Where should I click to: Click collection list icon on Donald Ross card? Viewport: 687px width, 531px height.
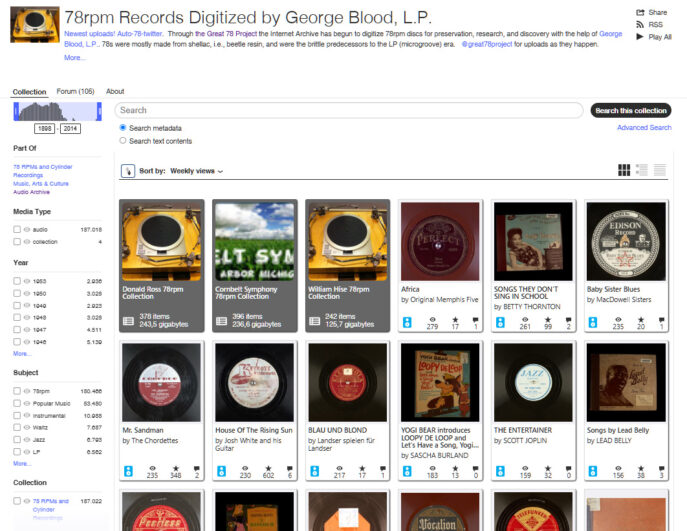click(128, 321)
